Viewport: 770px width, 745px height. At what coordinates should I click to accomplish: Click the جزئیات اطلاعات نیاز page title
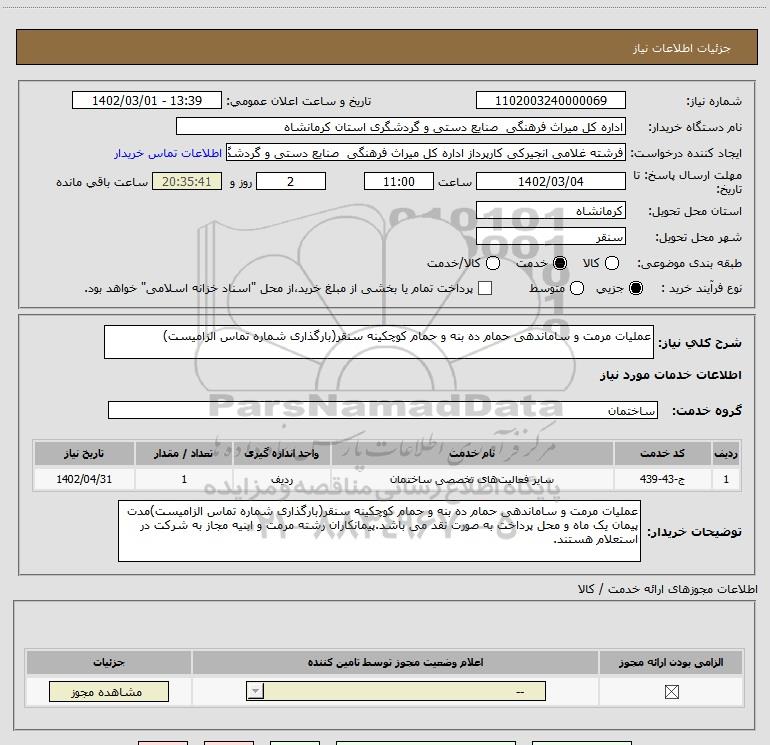click(682, 48)
